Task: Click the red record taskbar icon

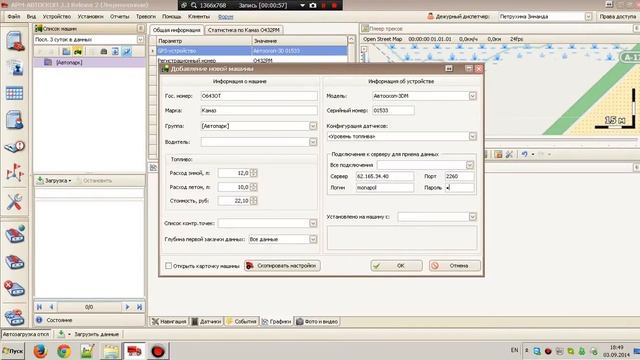Action: tap(158, 351)
